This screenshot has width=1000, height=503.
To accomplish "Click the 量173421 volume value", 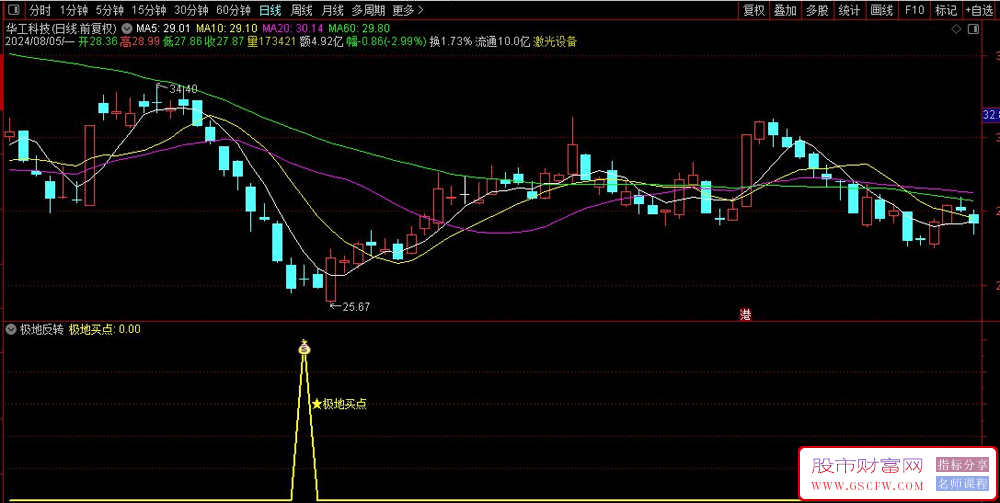I will [x=272, y=42].
